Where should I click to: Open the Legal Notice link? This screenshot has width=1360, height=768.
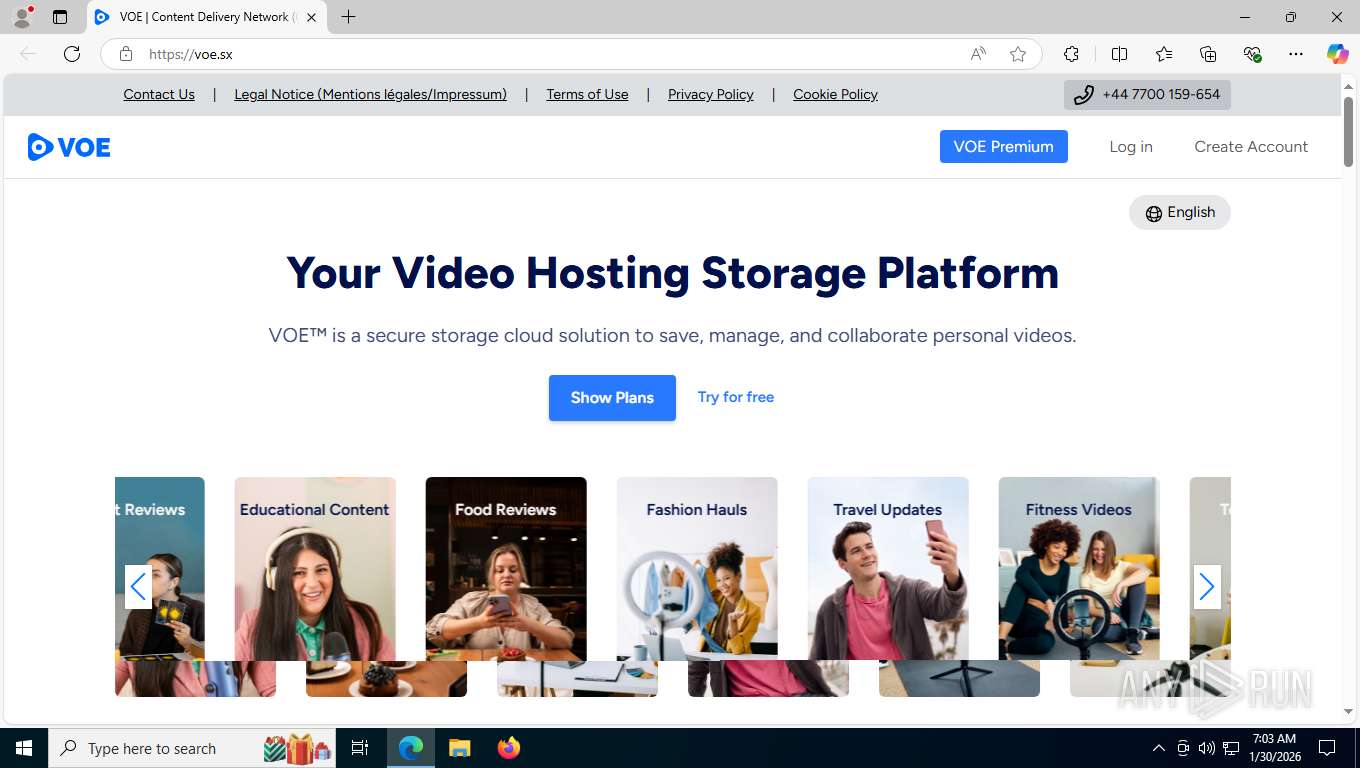click(370, 94)
